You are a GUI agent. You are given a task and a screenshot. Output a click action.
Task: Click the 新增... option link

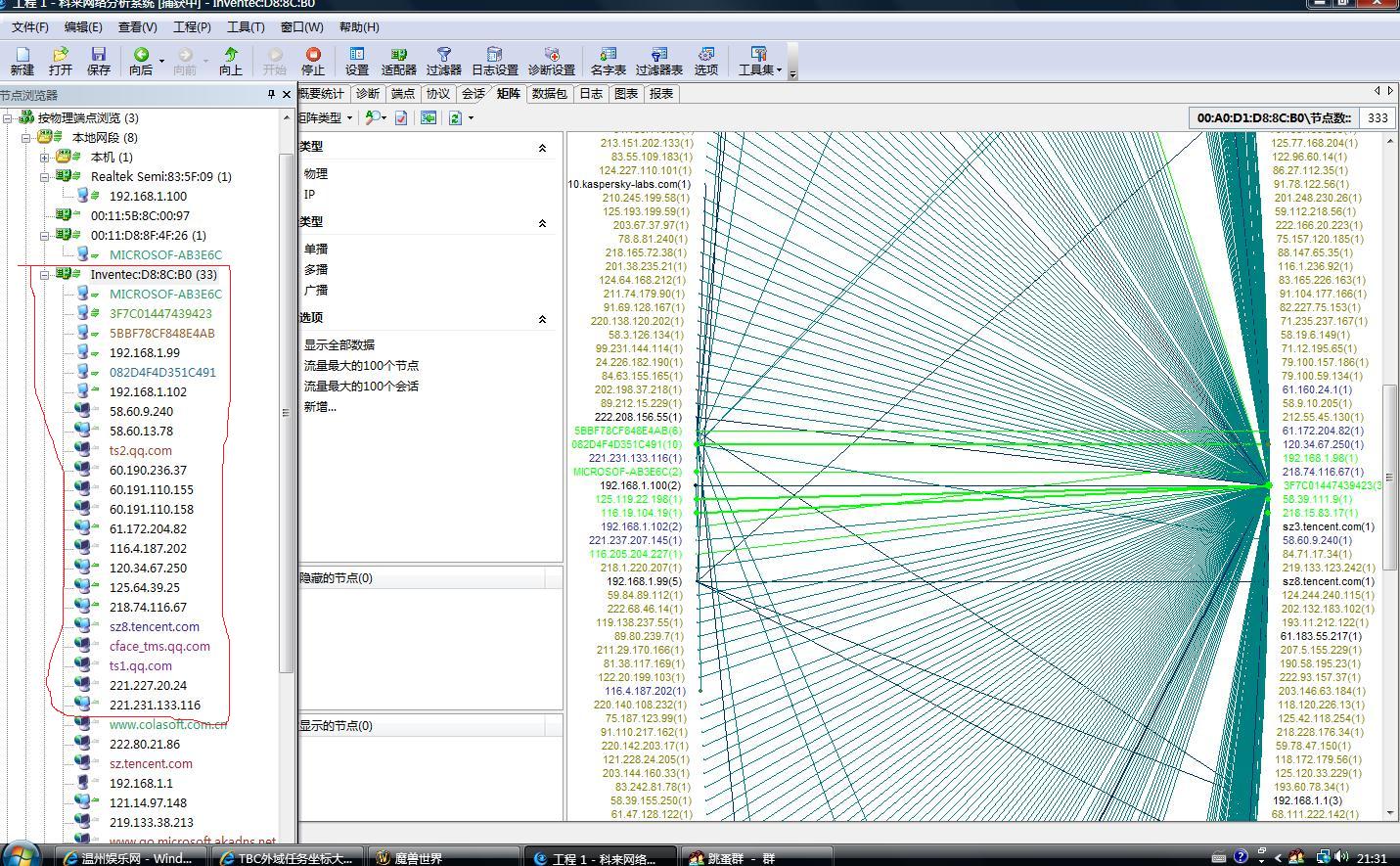click(x=320, y=406)
